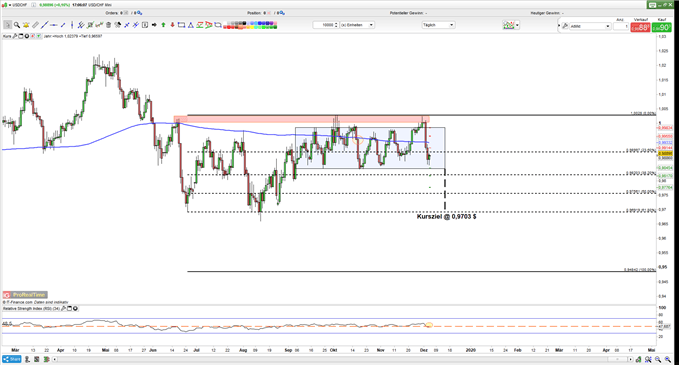Expand the Einheiten units dropdown

pos(357,25)
